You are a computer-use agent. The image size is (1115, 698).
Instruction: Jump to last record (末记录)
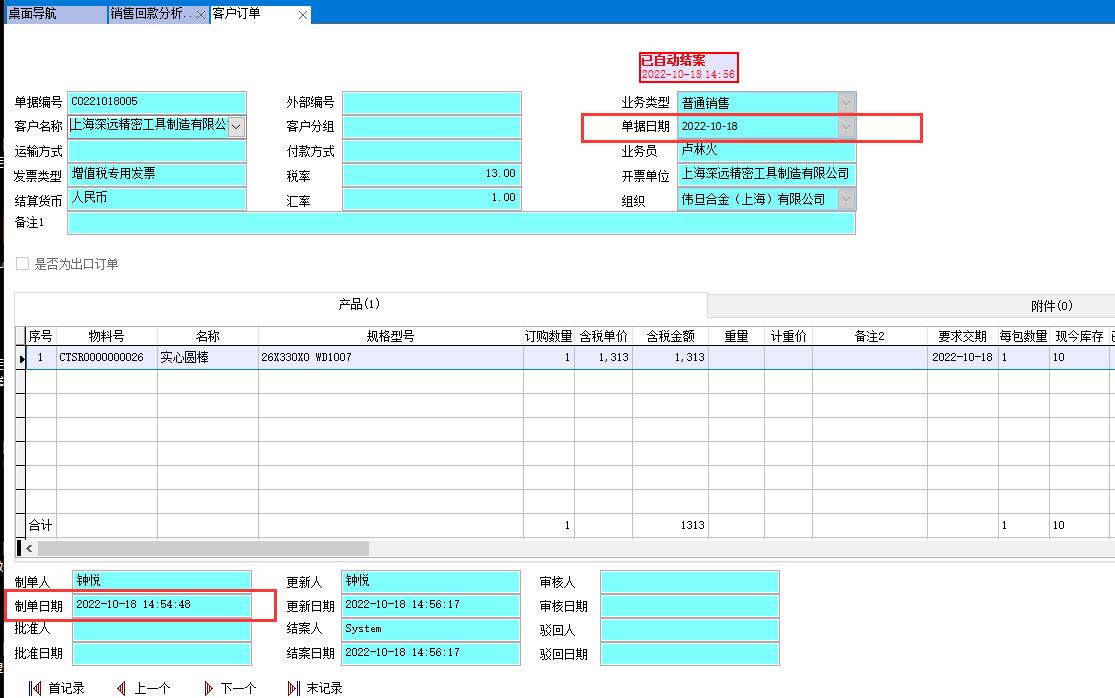click(x=315, y=688)
